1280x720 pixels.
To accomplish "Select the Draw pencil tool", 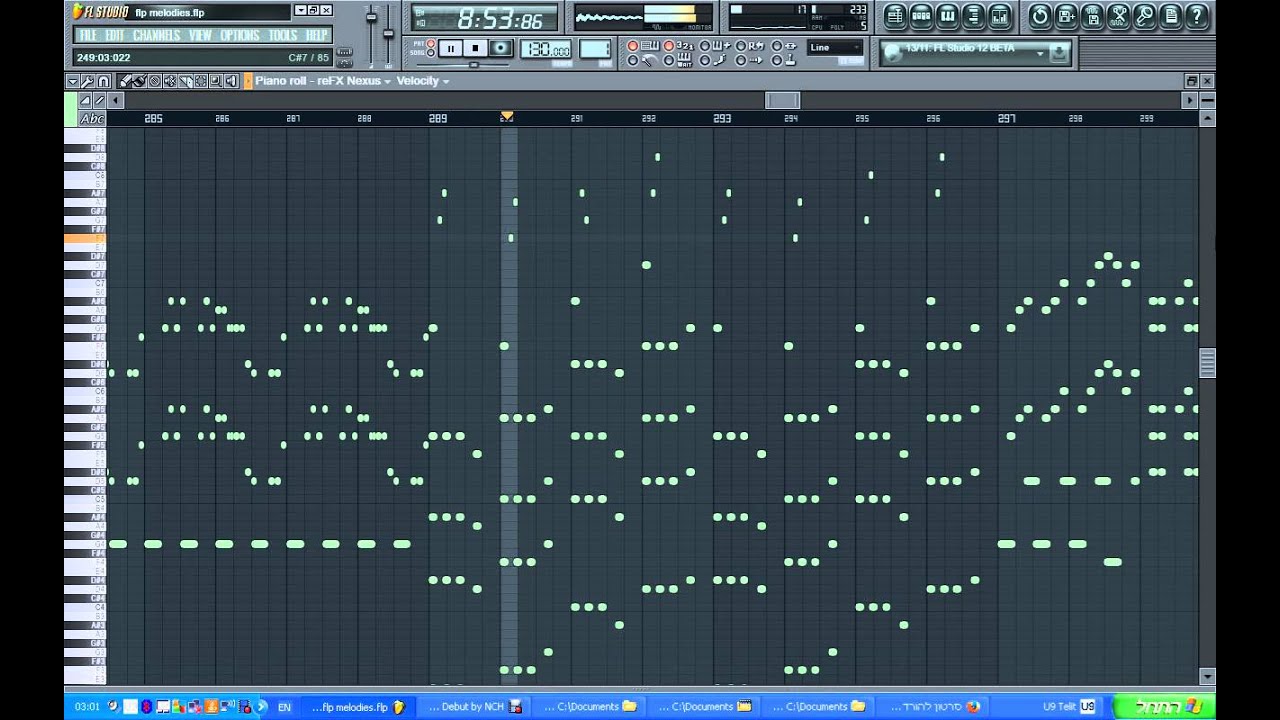I will pos(125,81).
